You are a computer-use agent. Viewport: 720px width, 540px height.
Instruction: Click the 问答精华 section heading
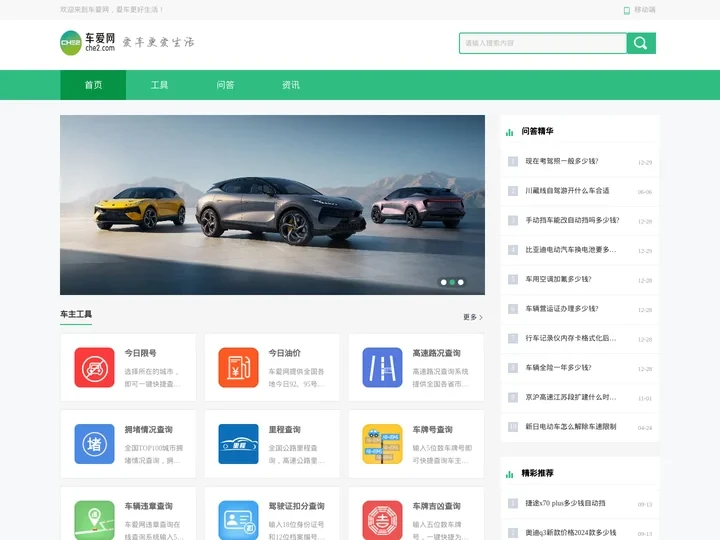point(537,131)
